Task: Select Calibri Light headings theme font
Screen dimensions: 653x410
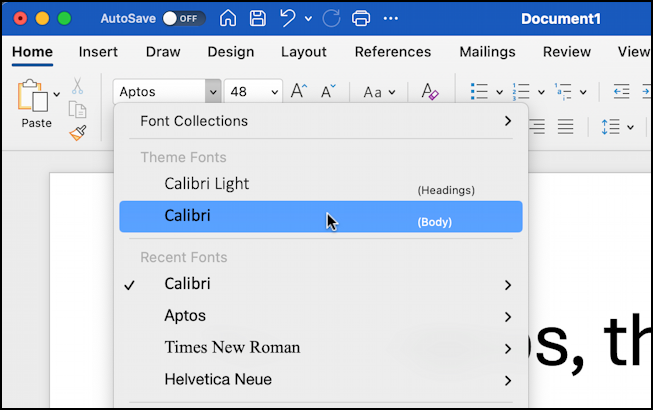Action: pyautogui.click(x=321, y=184)
